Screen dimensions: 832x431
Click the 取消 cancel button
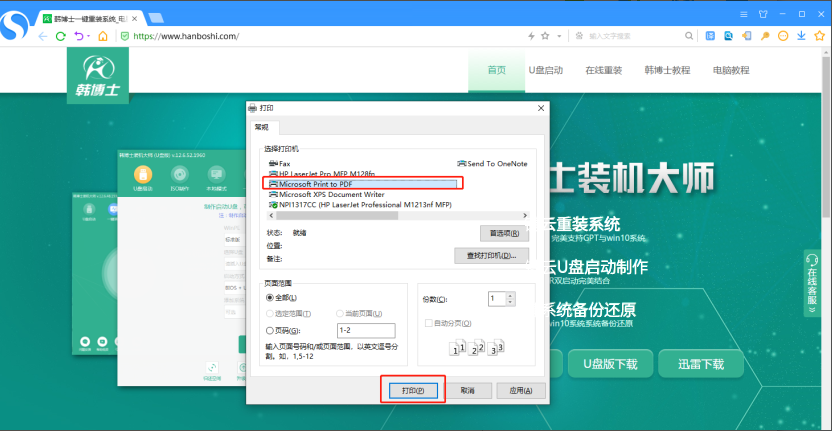467,391
